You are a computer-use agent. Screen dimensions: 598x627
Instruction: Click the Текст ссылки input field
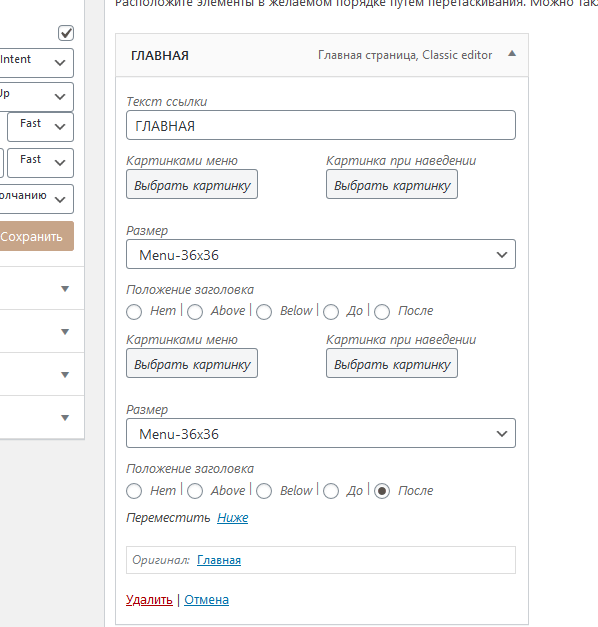click(x=321, y=125)
